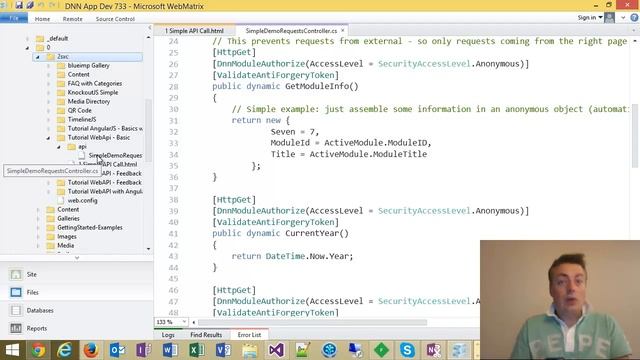
Task: Expand the Galleries folder node
Action: coord(38,219)
